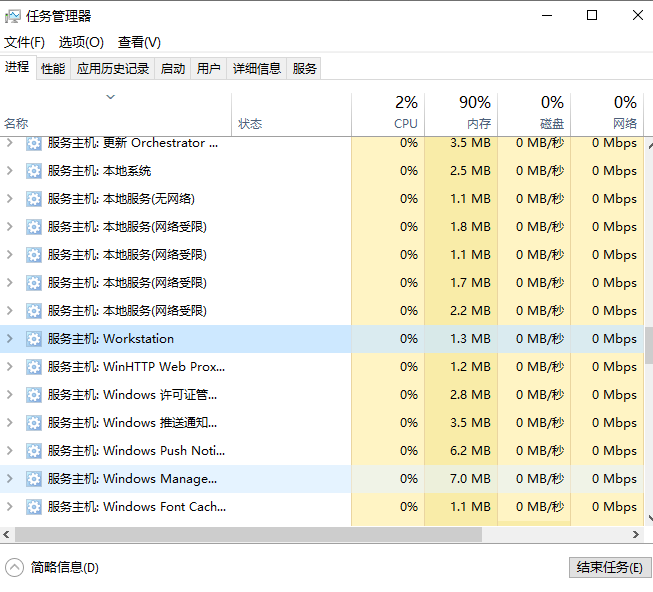Click gear icon for WinHTTP Web Proxy service
The width and height of the screenshot is (653, 592).
pyautogui.click(x=34, y=367)
